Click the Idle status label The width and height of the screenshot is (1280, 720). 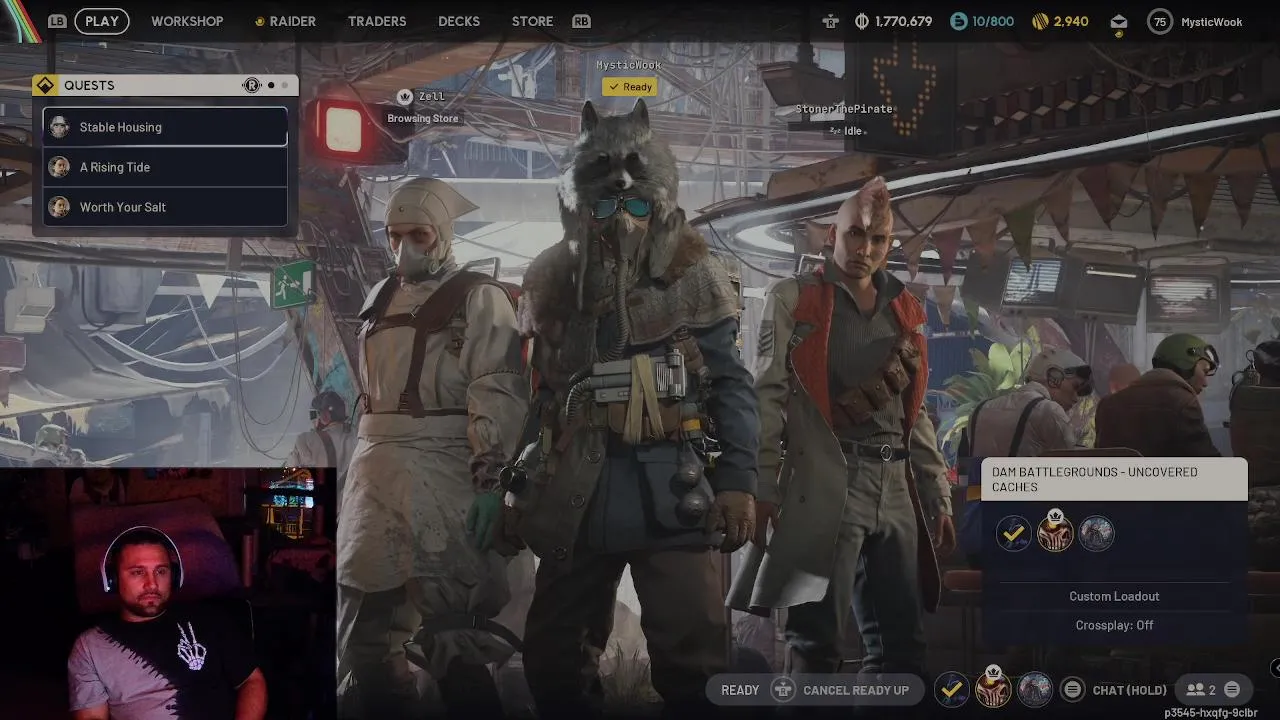(846, 131)
